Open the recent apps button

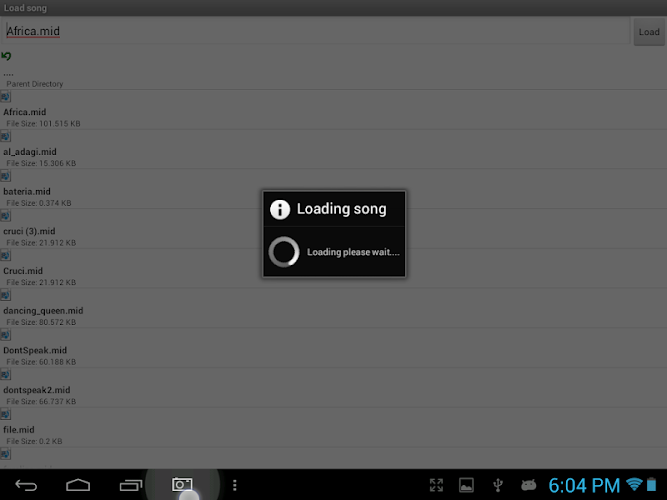coord(131,485)
